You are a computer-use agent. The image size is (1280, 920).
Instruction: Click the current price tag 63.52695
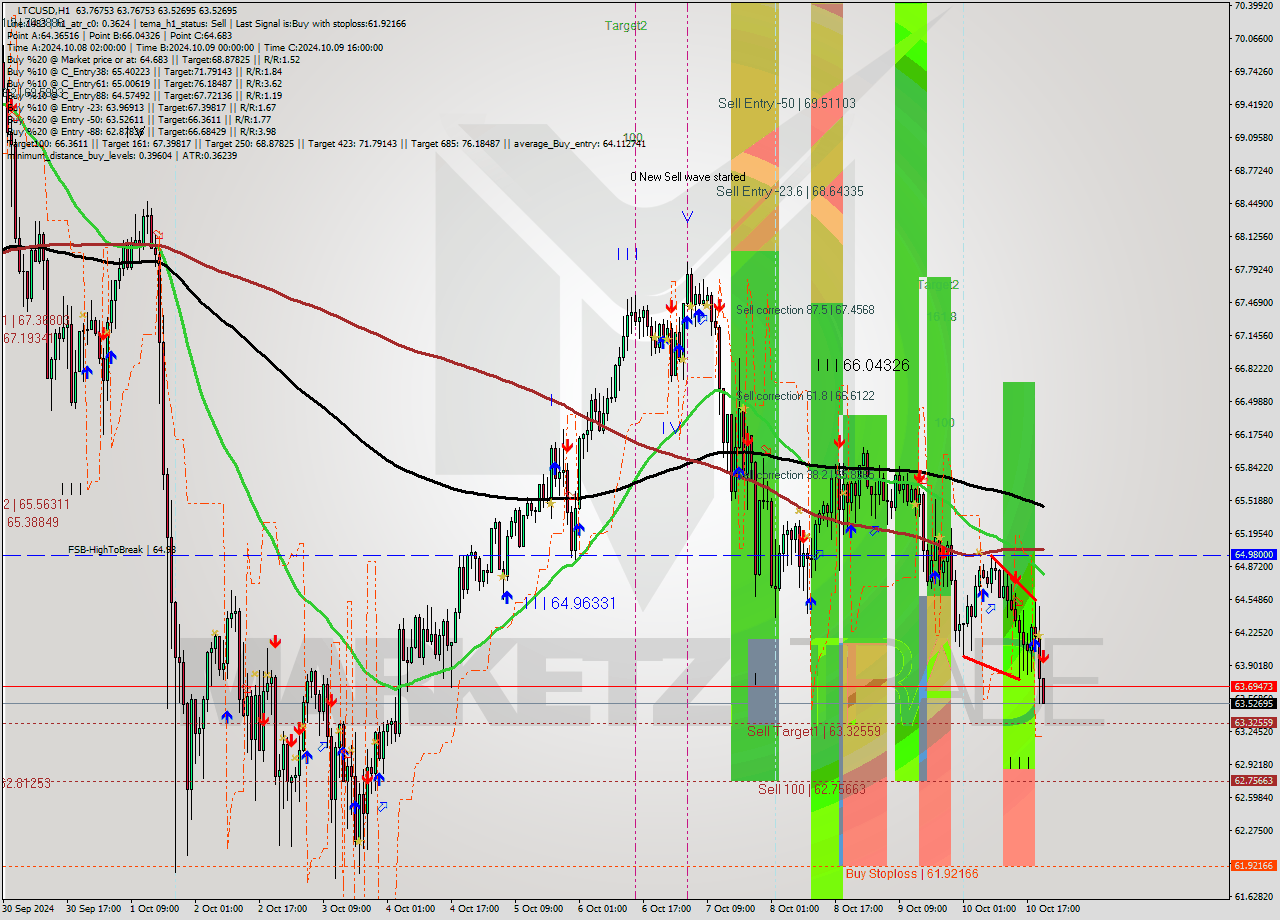(x=1254, y=703)
